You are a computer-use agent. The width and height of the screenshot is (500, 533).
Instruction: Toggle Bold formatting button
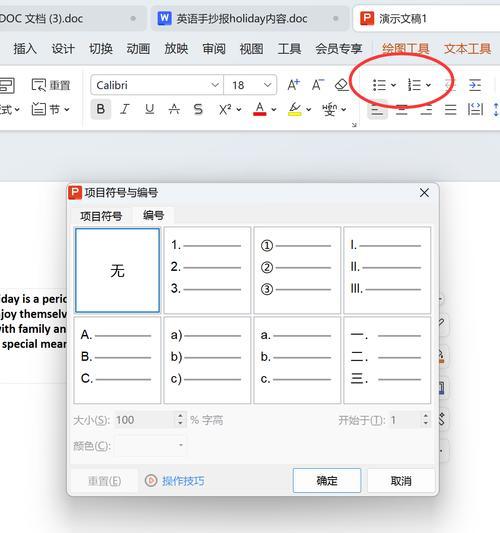[x=101, y=109]
